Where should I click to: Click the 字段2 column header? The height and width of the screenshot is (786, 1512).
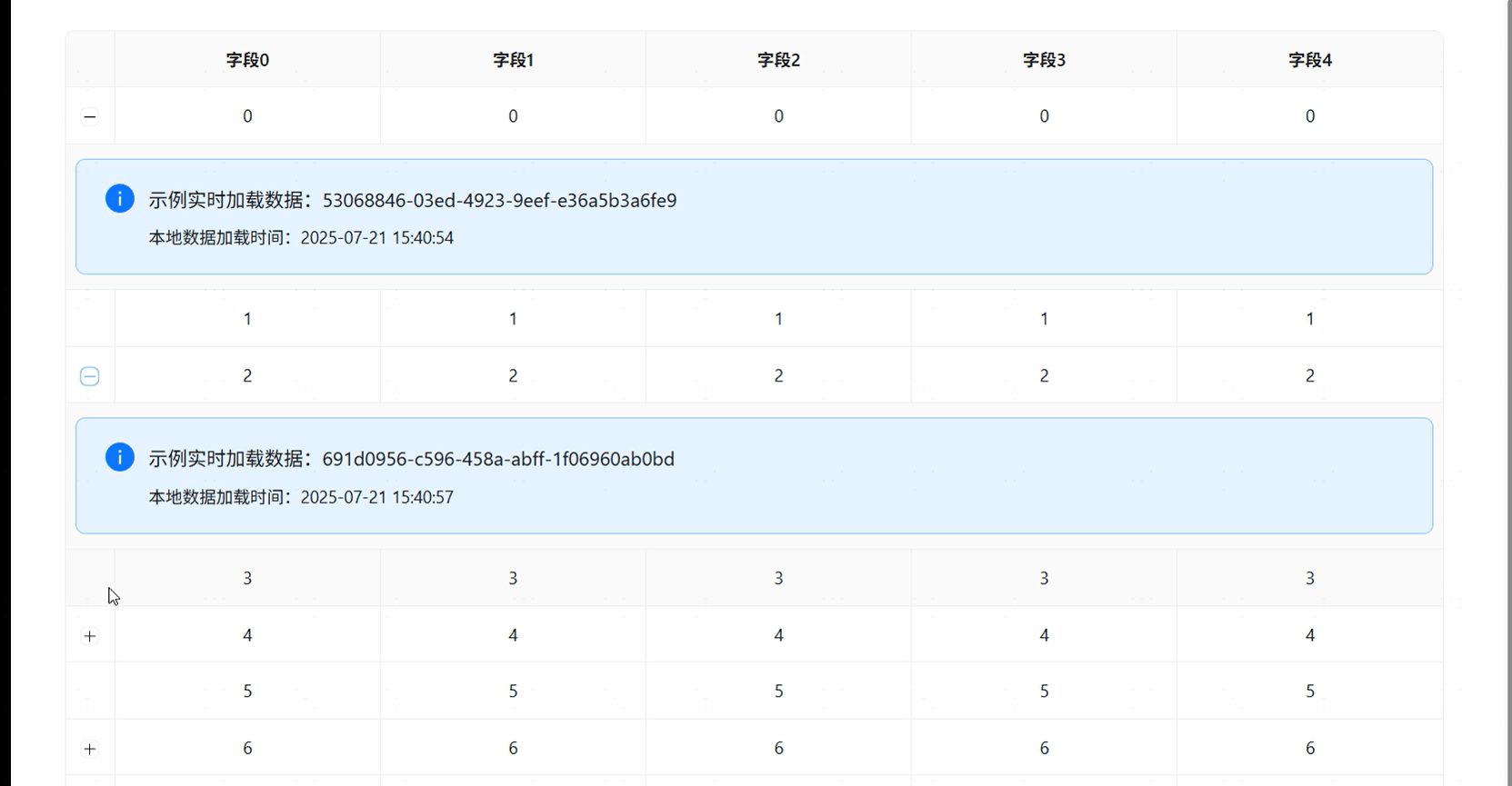pos(778,60)
